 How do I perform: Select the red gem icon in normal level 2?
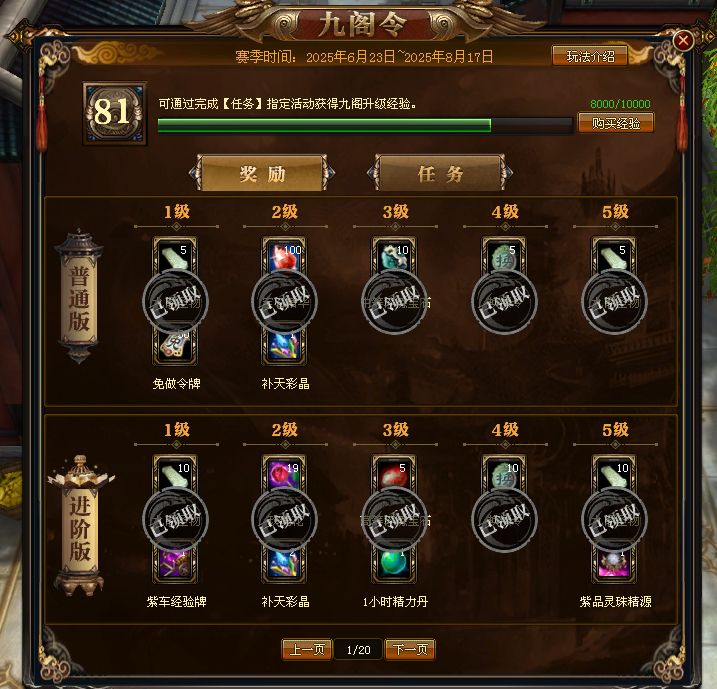coord(284,255)
